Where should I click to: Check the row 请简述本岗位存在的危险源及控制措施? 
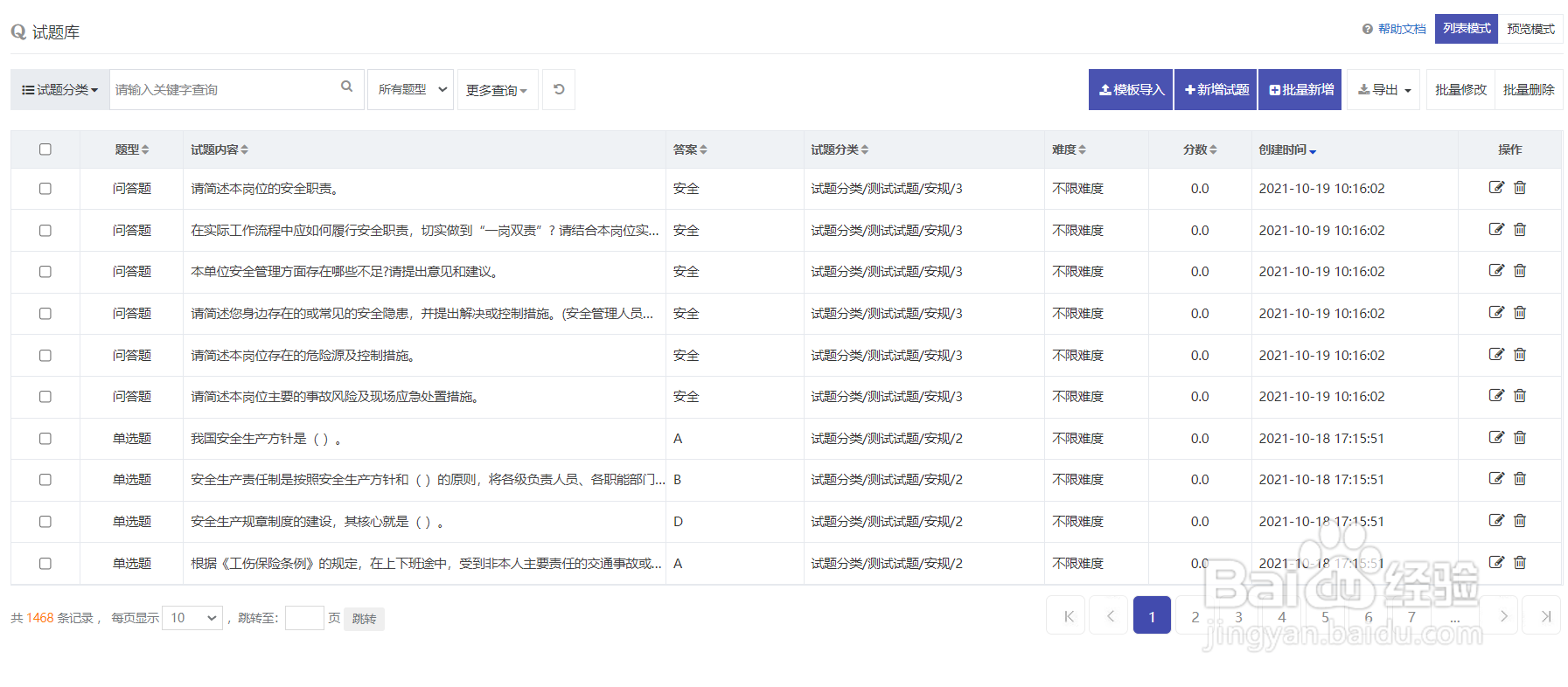[x=45, y=356]
